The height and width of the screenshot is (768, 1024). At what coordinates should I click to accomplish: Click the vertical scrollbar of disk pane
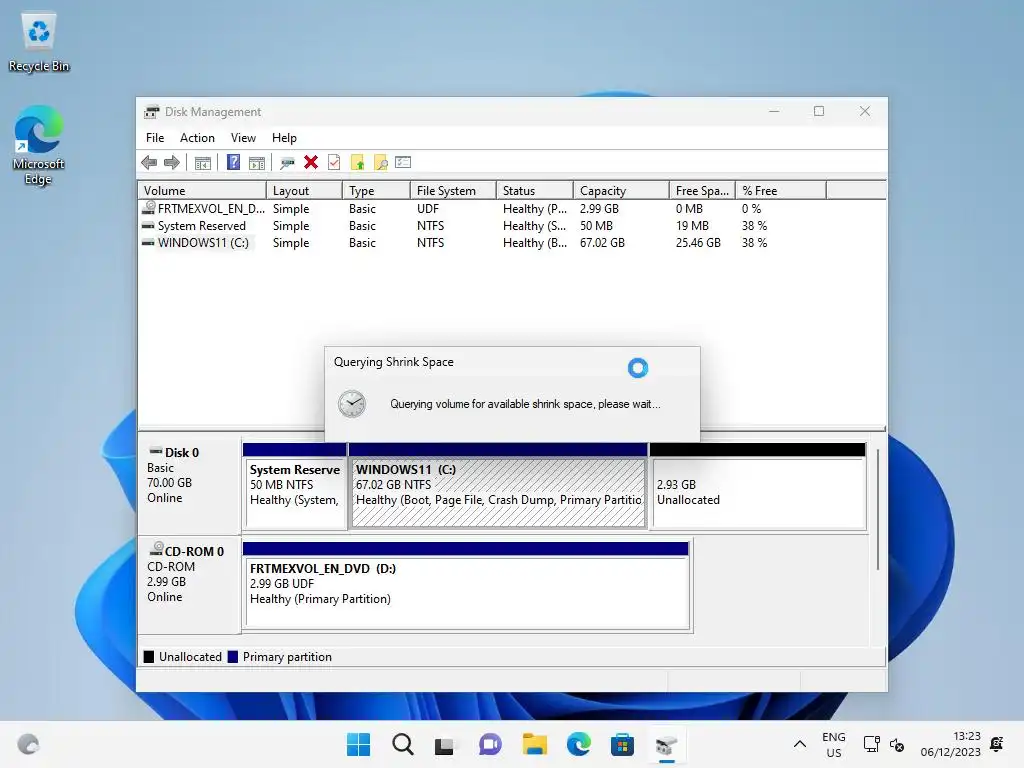[x=878, y=509]
